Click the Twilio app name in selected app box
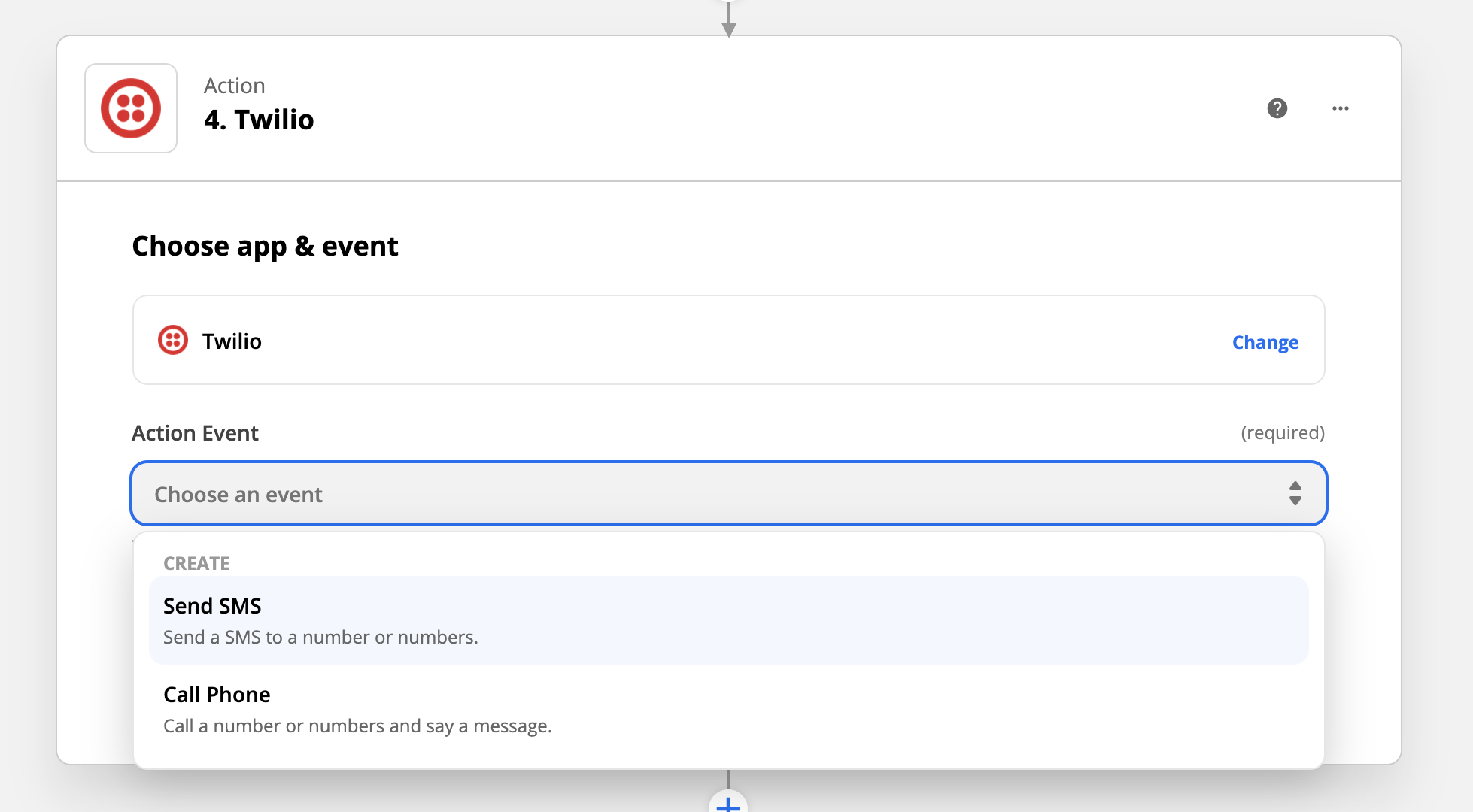 pyautogui.click(x=232, y=341)
